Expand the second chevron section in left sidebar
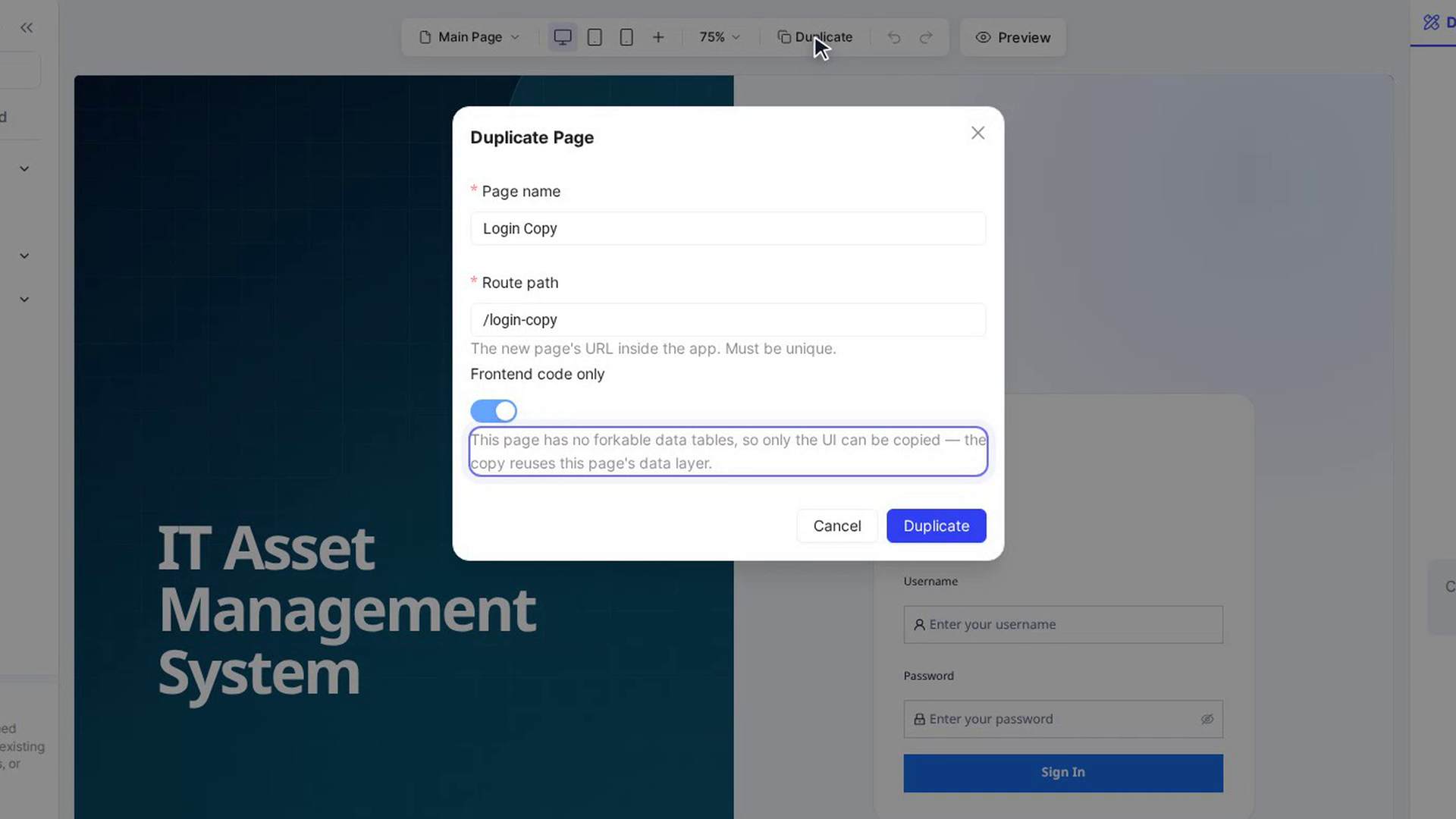1456x819 pixels. click(24, 256)
